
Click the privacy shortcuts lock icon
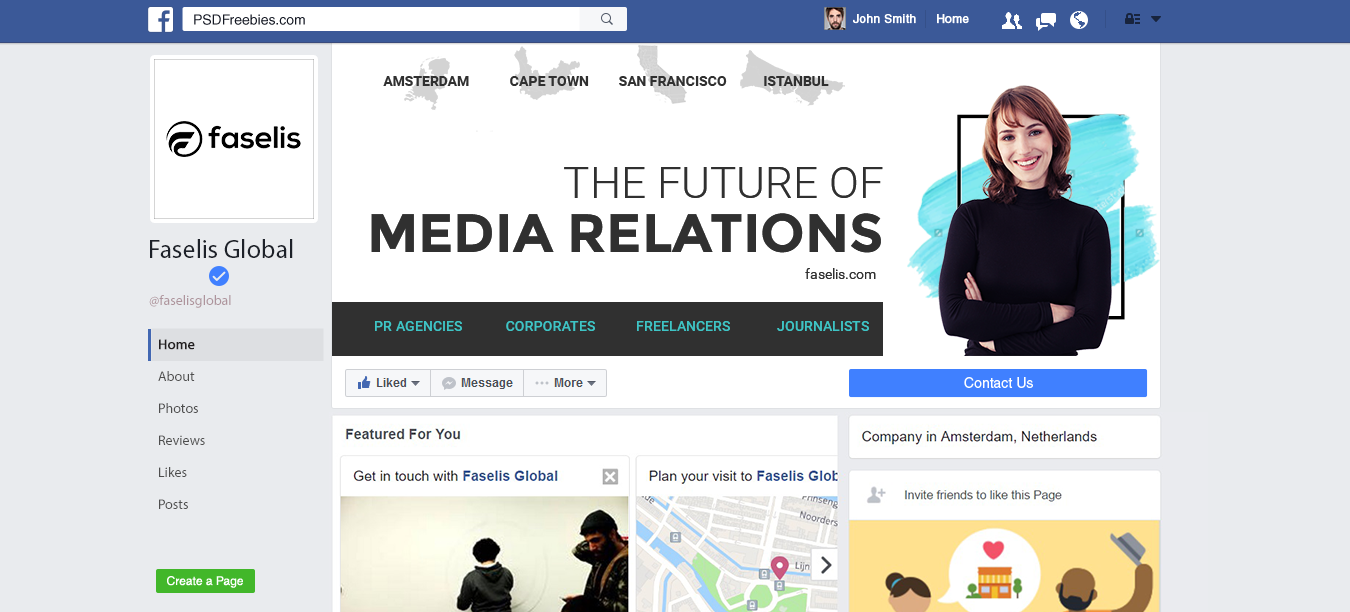pos(1133,19)
